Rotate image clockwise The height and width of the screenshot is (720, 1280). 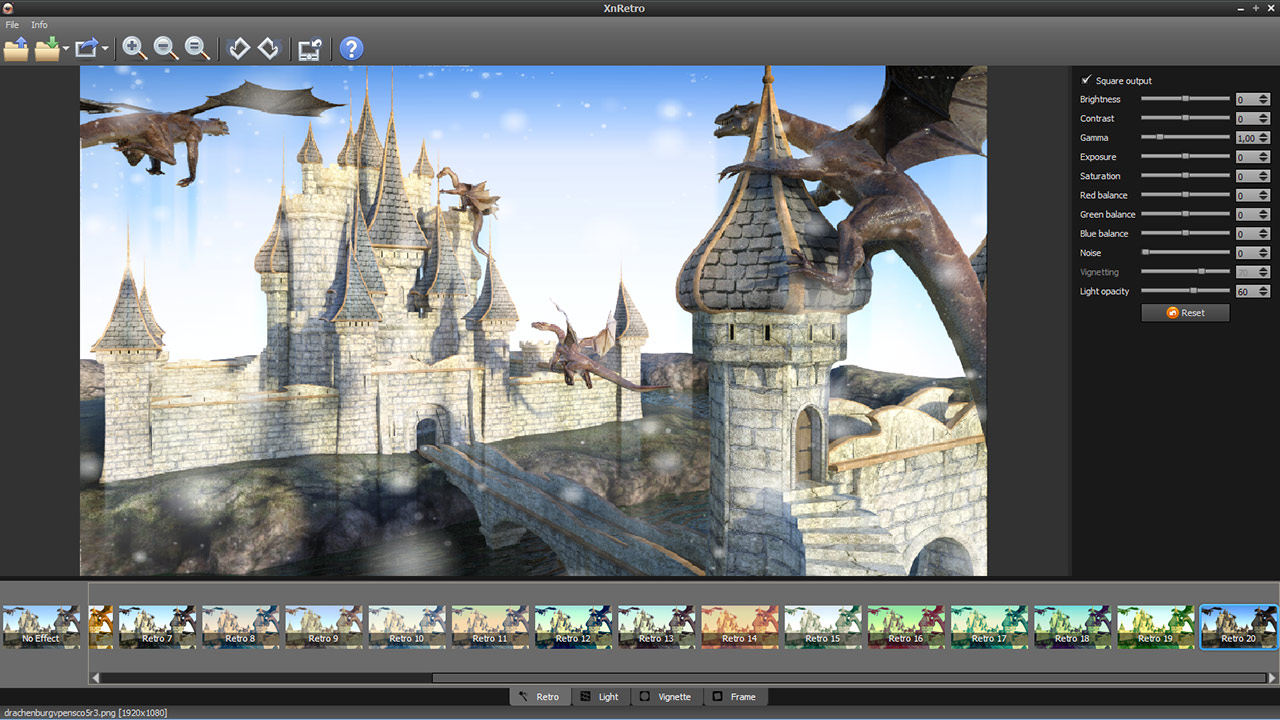point(269,48)
